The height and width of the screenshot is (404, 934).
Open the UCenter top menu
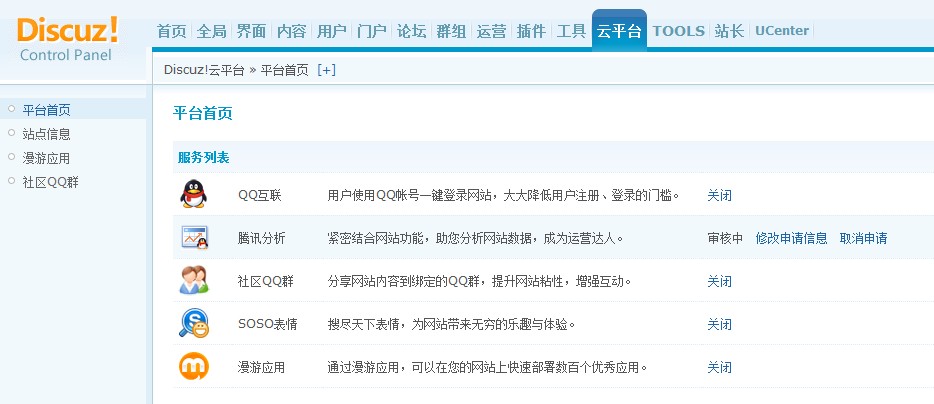[782, 31]
